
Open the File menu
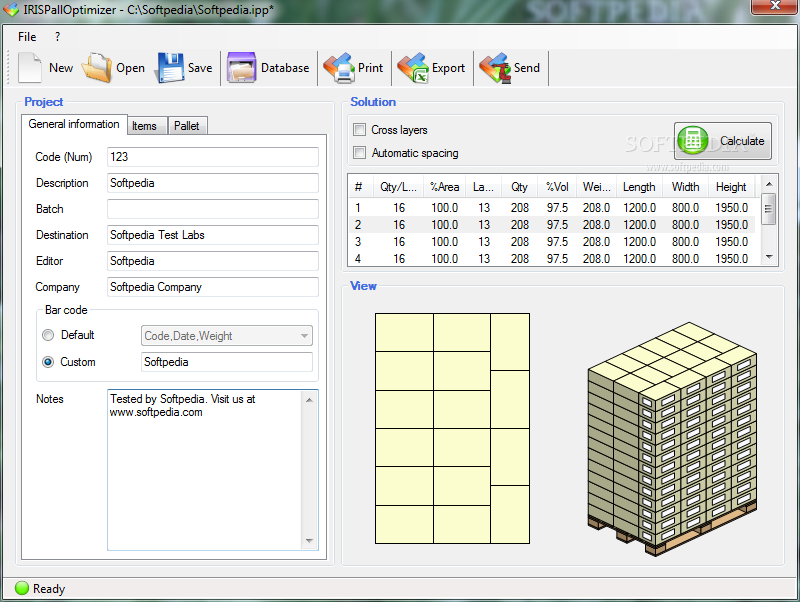coord(27,37)
